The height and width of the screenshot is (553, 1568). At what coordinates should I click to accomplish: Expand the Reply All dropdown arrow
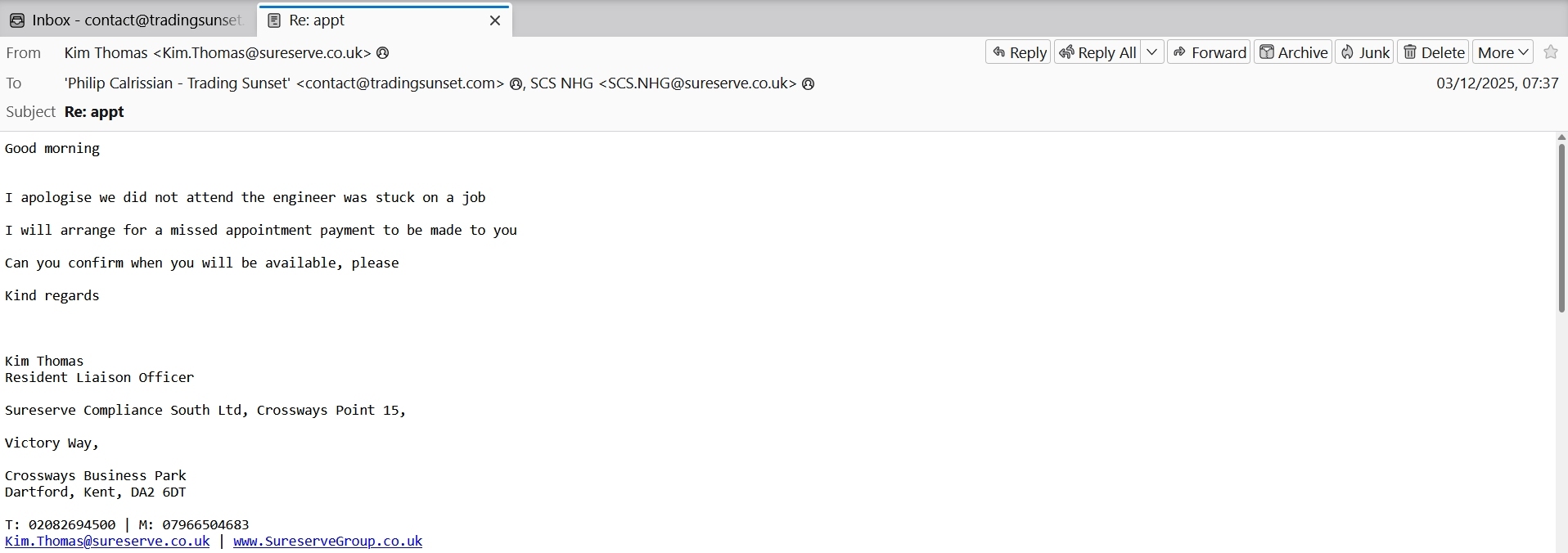point(1151,52)
